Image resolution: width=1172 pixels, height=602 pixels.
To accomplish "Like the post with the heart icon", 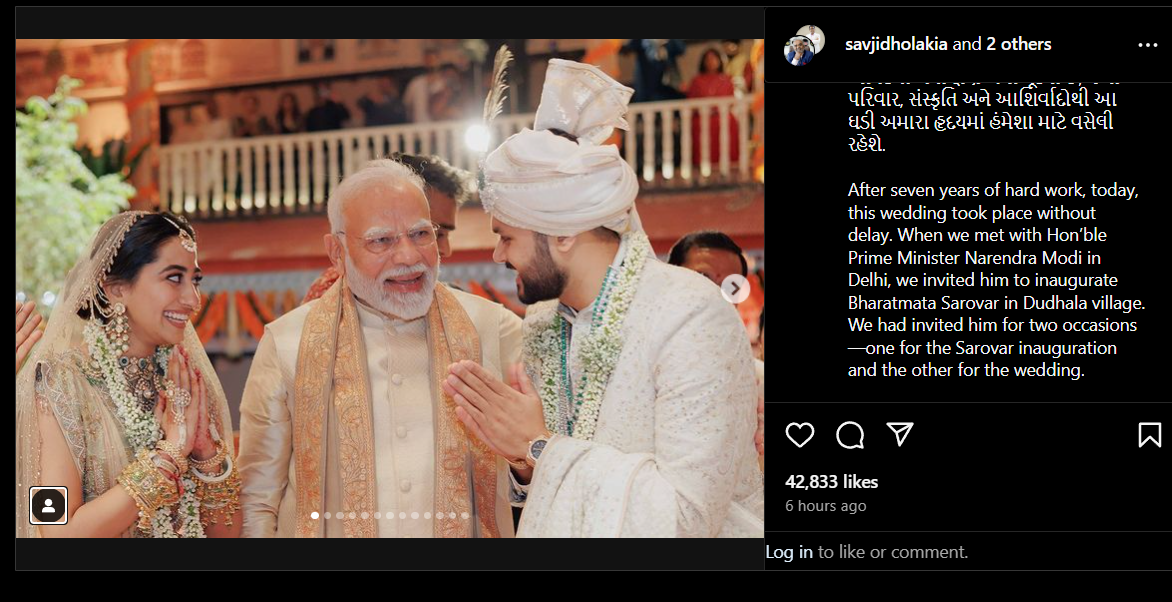I will 800,434.
